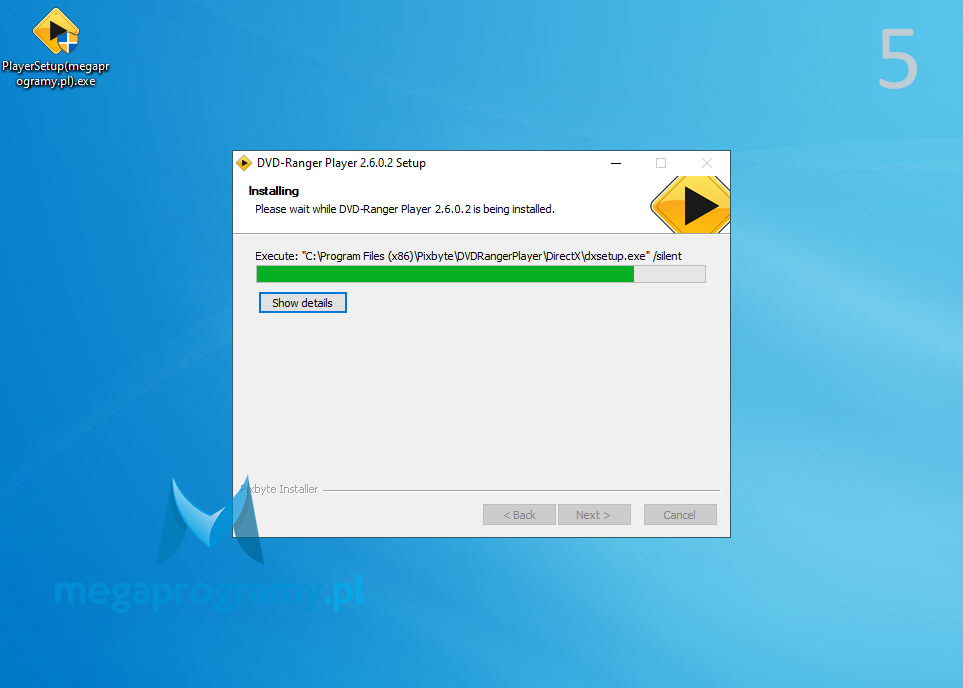The height and width of the screenshot is (688, 963).
Task: Click the DVD-Ranger Player 2.6.0.2 Setup title
Action: tap(341, 163)
